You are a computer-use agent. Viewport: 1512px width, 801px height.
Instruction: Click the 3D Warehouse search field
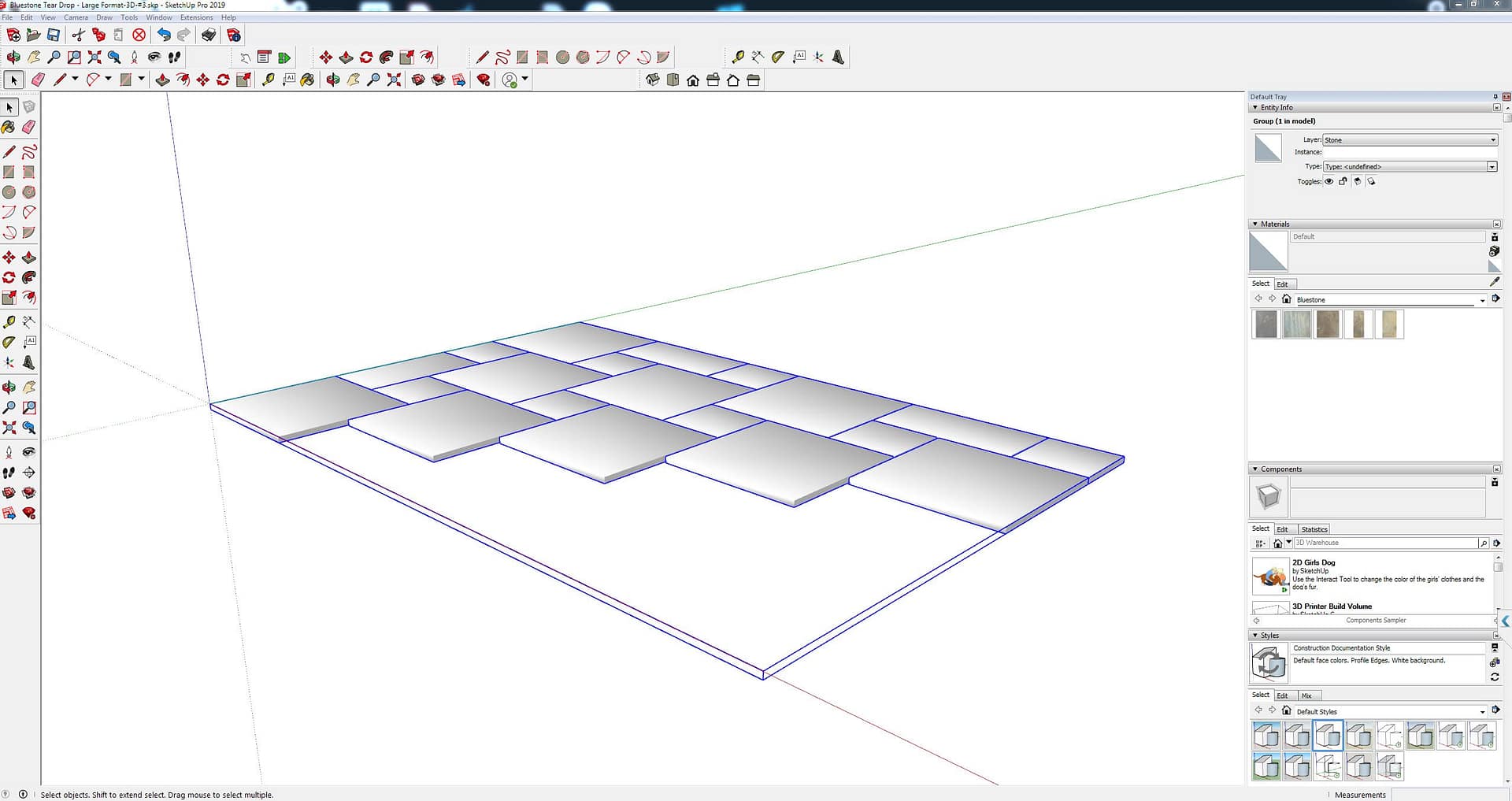tap(1384, 543)
